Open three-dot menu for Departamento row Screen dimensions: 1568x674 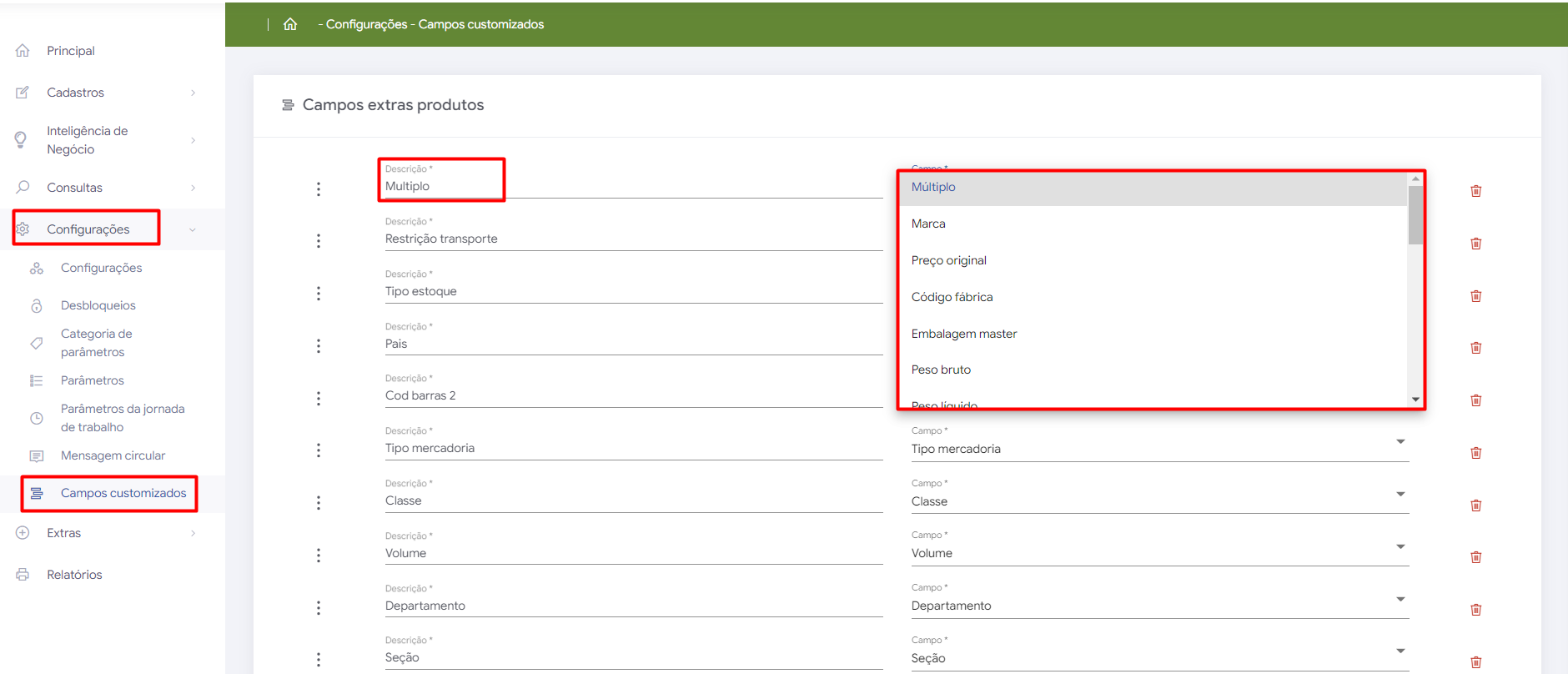coord(319,608)
